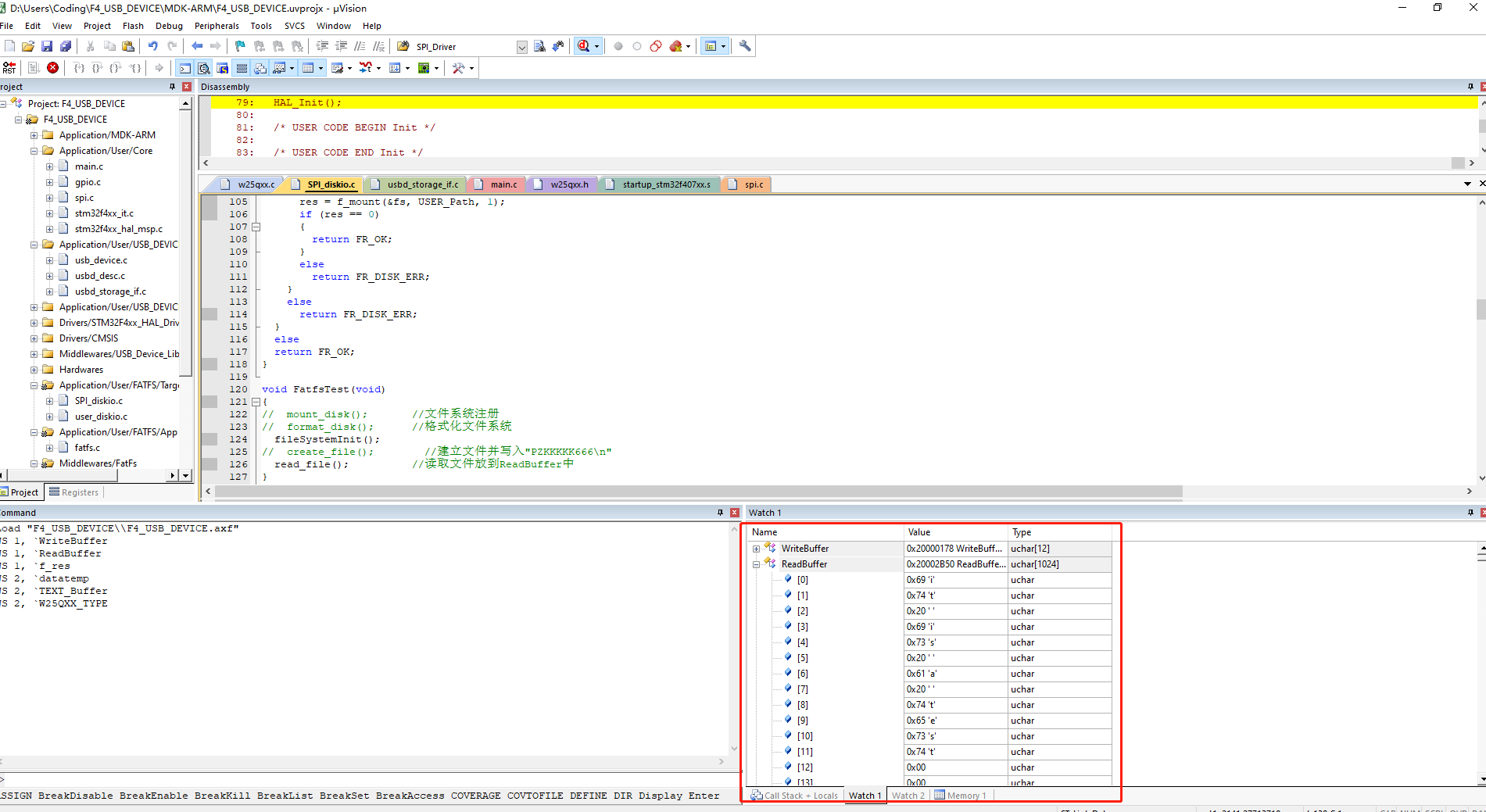Stop code execution with red X icon

point(52,68)
